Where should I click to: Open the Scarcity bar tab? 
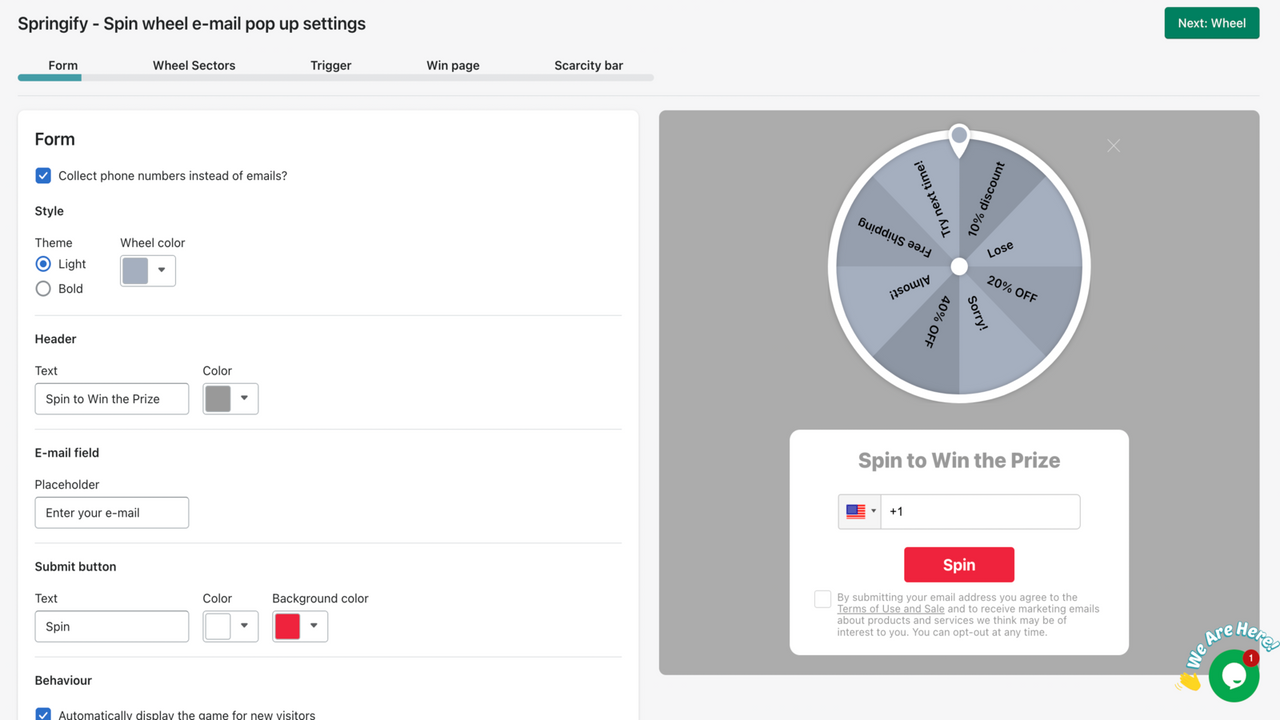(588, 65)
